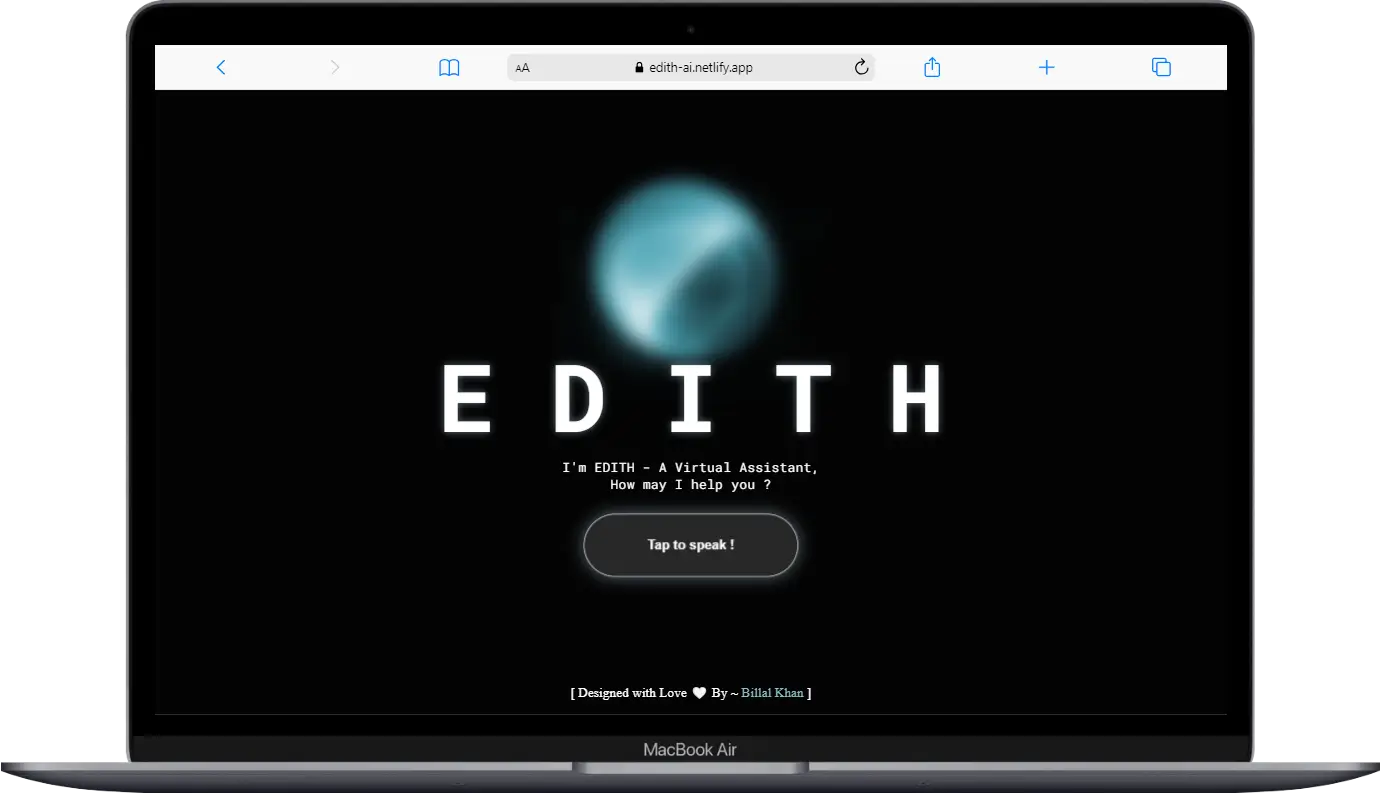
Task: Click the white heart icon in the footer
Action: point(700,693)
